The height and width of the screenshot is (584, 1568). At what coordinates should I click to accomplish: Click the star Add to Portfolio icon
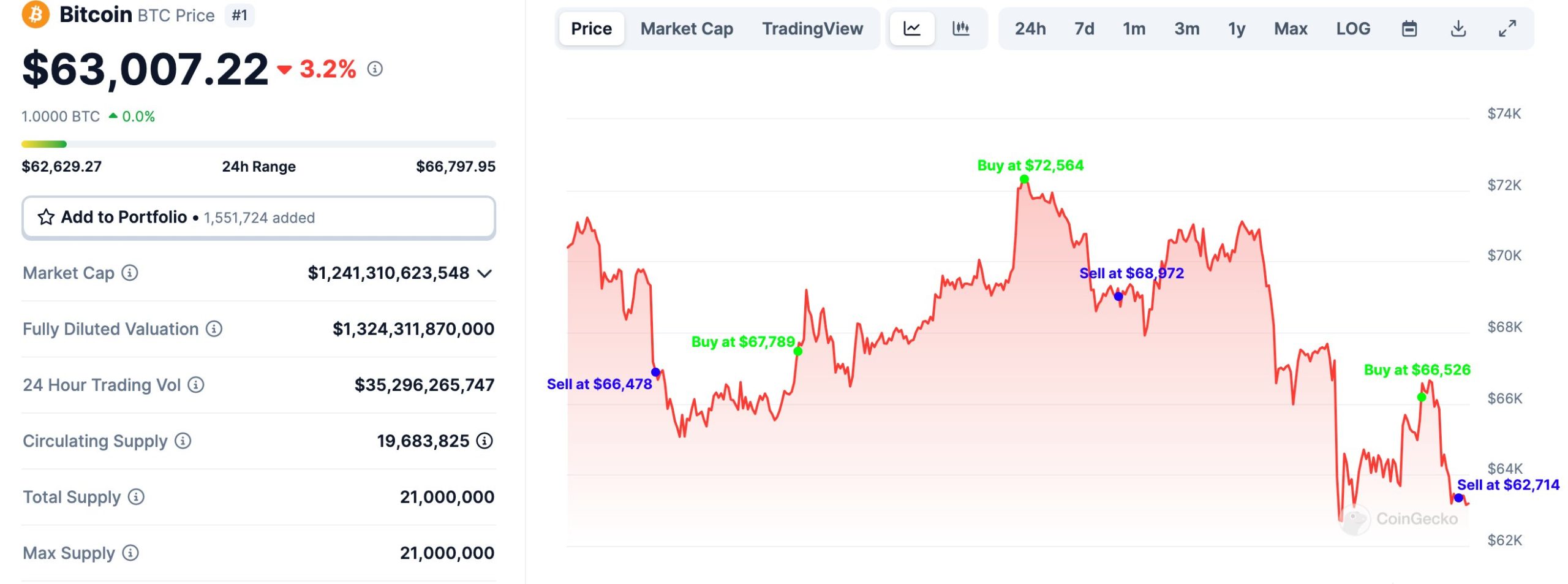pos(46,217)
